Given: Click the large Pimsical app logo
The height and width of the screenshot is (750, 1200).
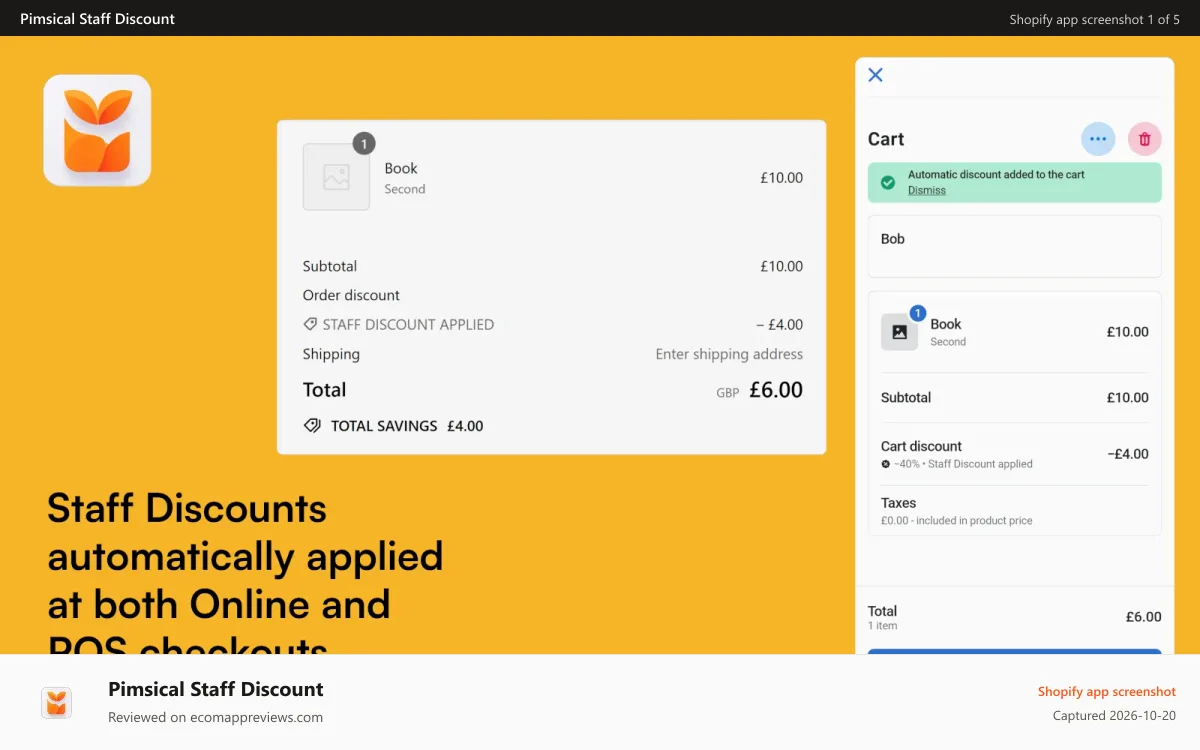Looking at the screenshot, I should coord(97,130).
